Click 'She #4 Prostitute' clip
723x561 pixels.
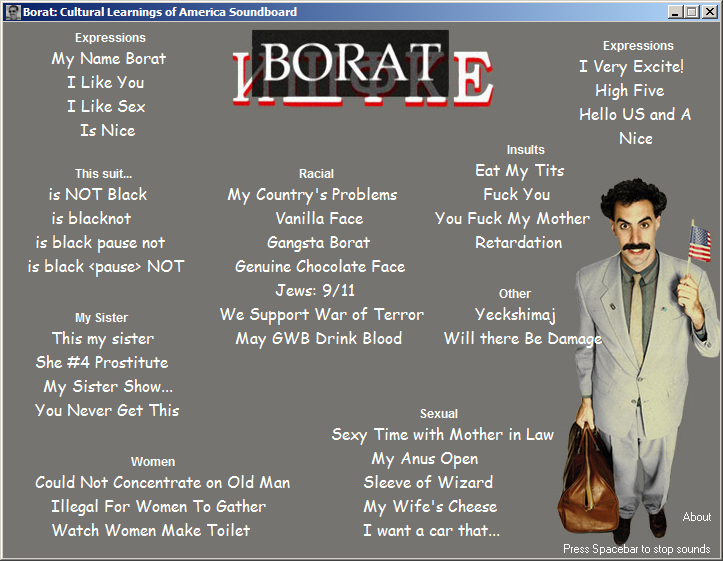pyautogui.click(x=102, y=362)
